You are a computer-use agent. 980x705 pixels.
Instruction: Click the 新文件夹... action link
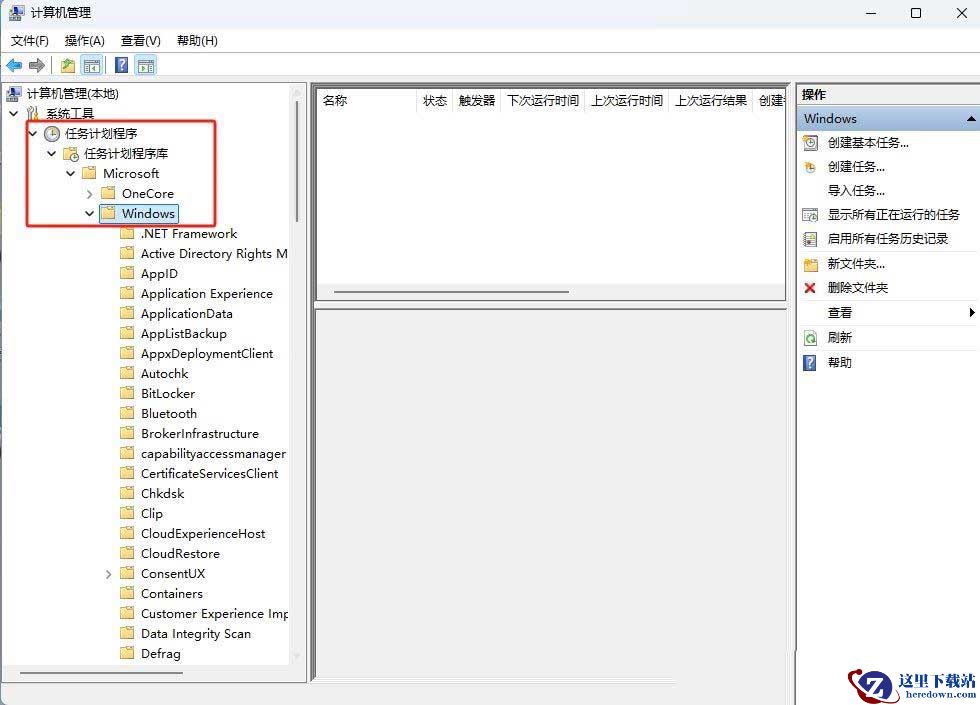point(856,264)
